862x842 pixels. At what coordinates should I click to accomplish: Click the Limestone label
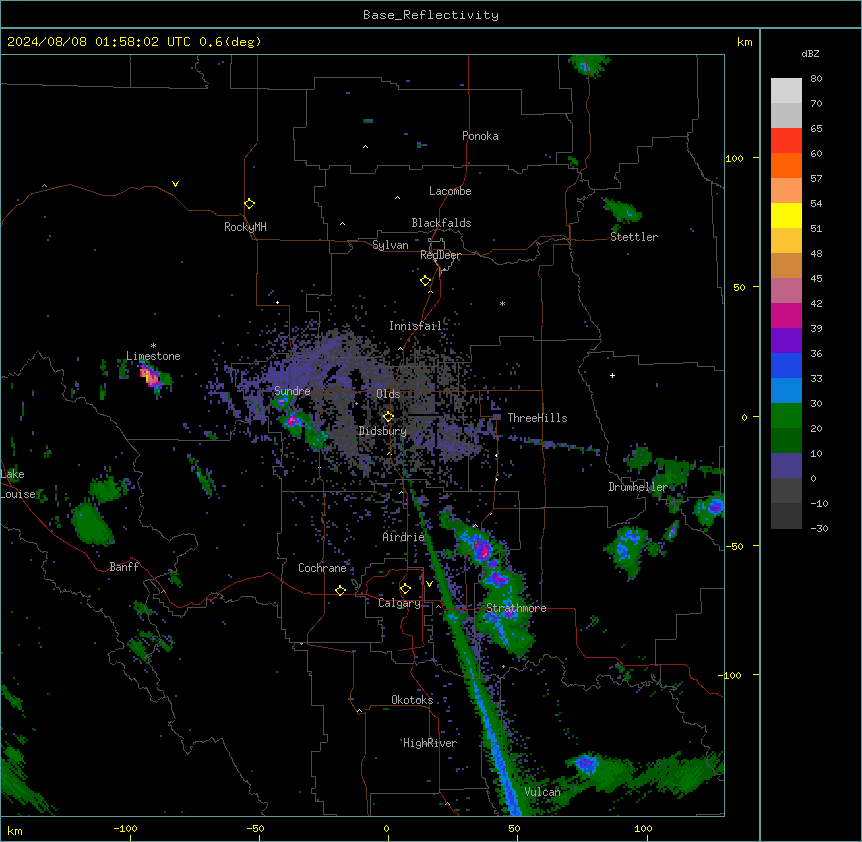pos(153,356)
